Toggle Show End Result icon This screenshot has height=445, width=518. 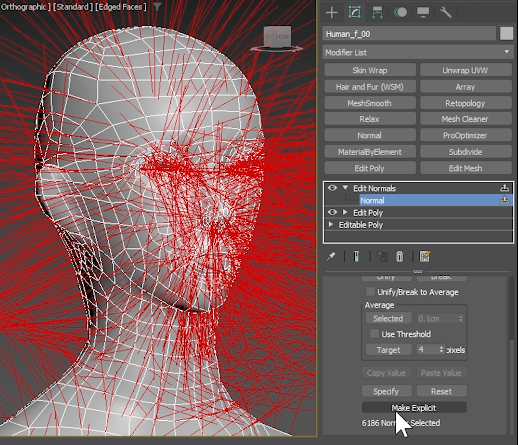click(x=356, y=256)
